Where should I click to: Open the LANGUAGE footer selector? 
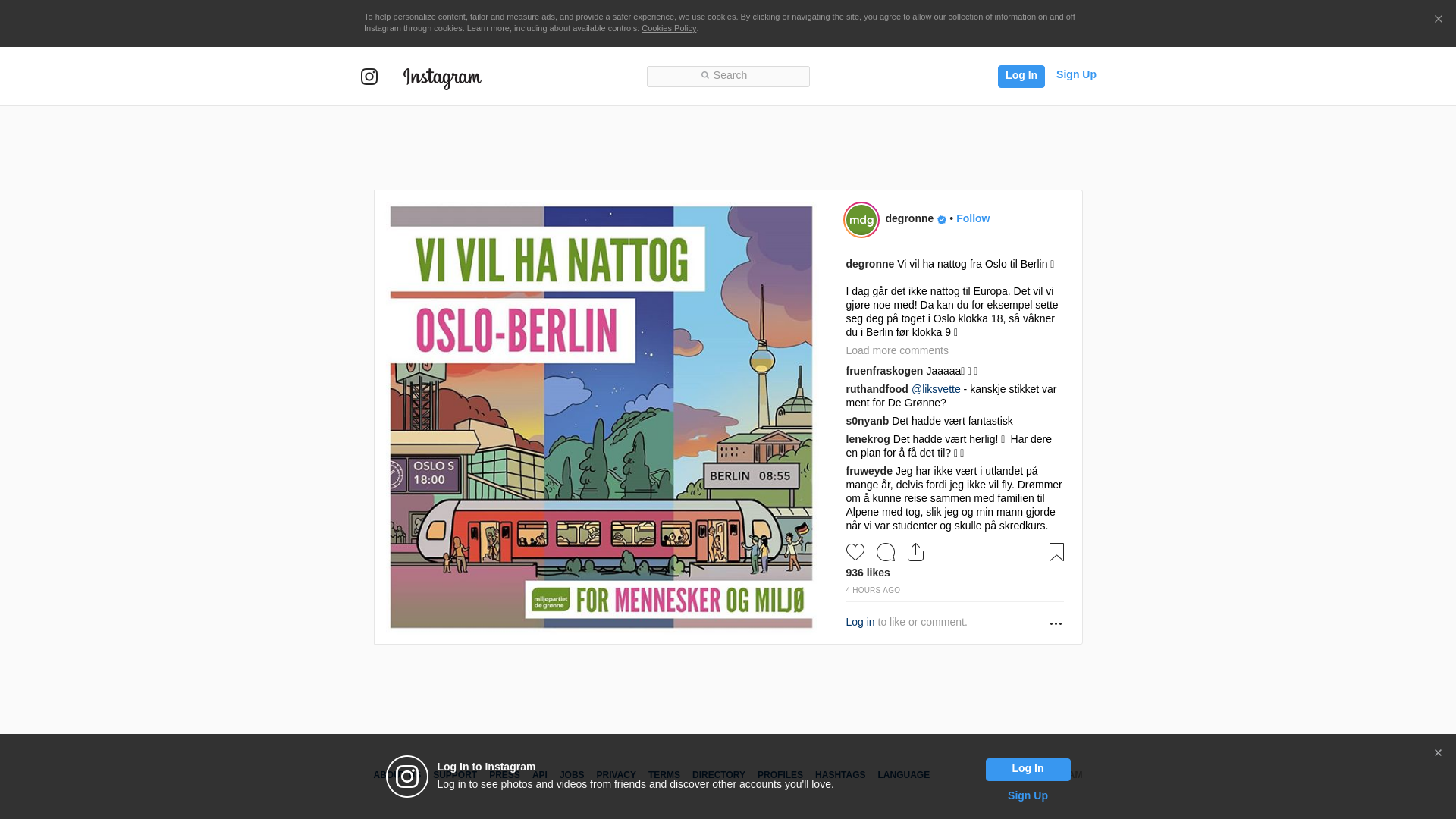(x=903, y=775)
